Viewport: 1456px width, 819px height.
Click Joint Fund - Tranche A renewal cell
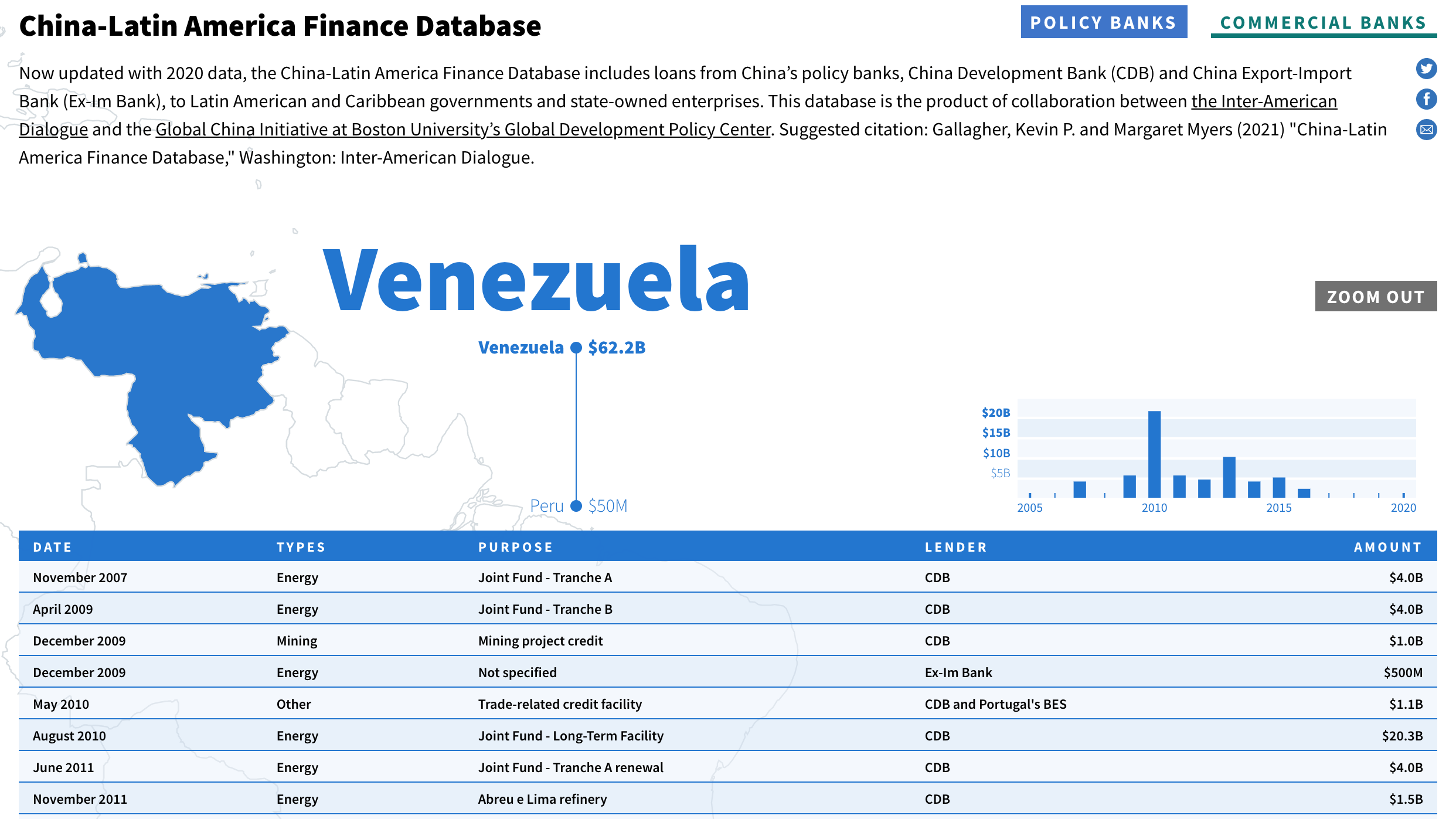coord(571,767)
